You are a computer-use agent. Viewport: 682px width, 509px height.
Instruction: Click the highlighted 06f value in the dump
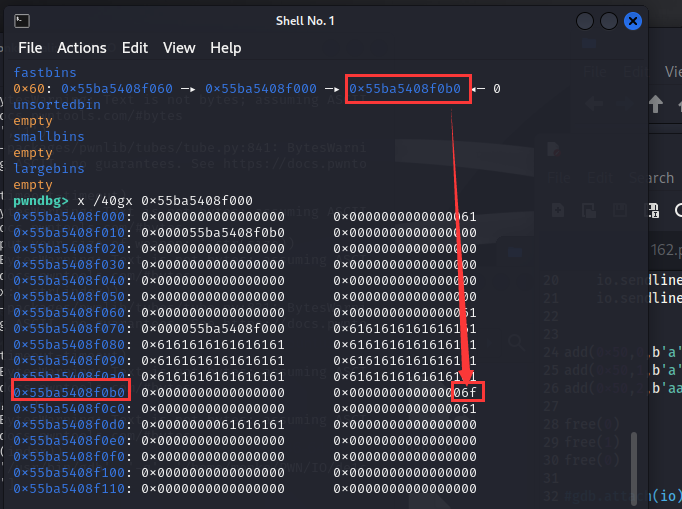point(466,393)
